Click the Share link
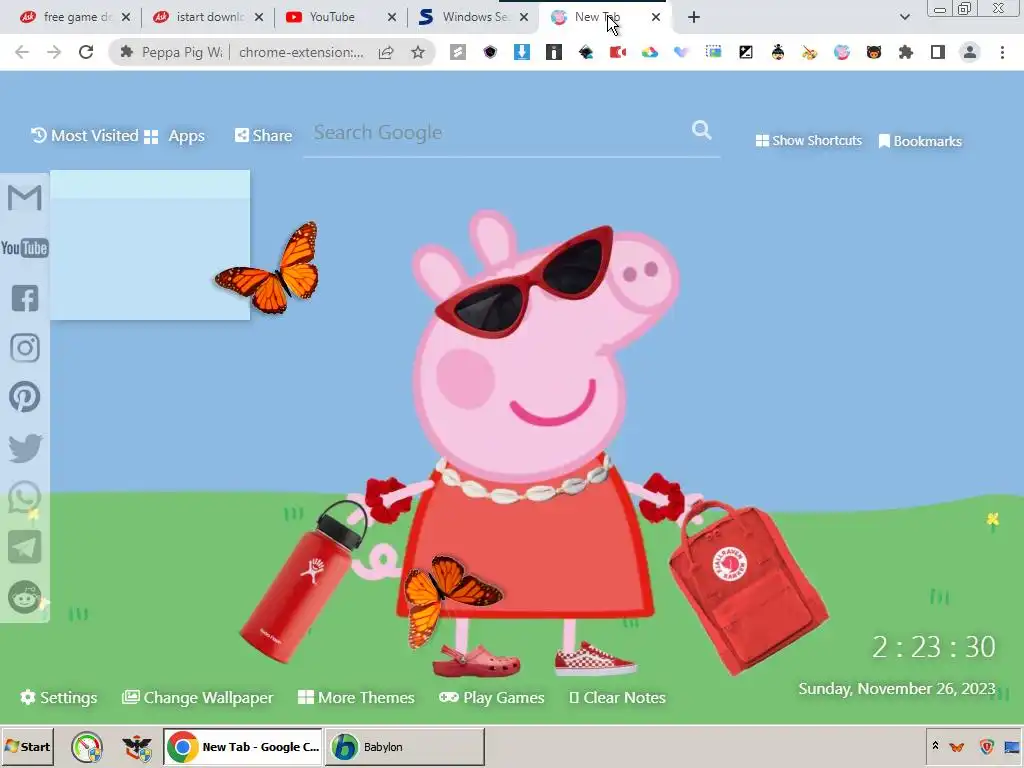This screenshot has height=768, width=1024. pos(263,135)
